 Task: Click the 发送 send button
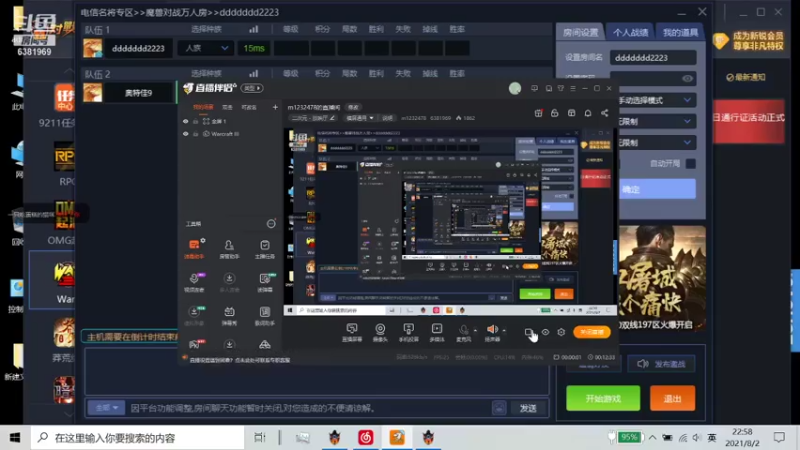(528, 408)
